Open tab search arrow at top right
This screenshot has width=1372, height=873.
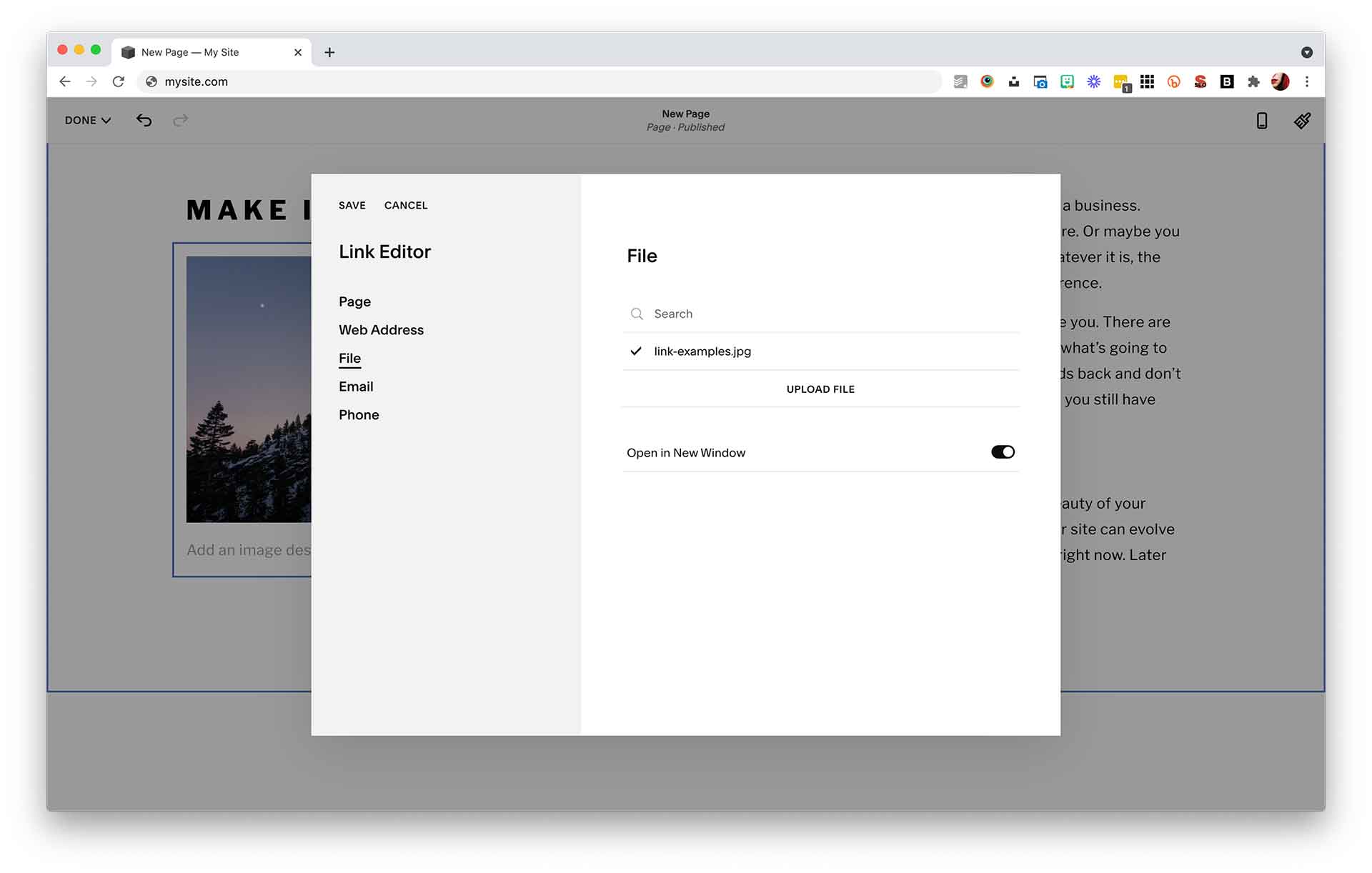[1307, 52]
